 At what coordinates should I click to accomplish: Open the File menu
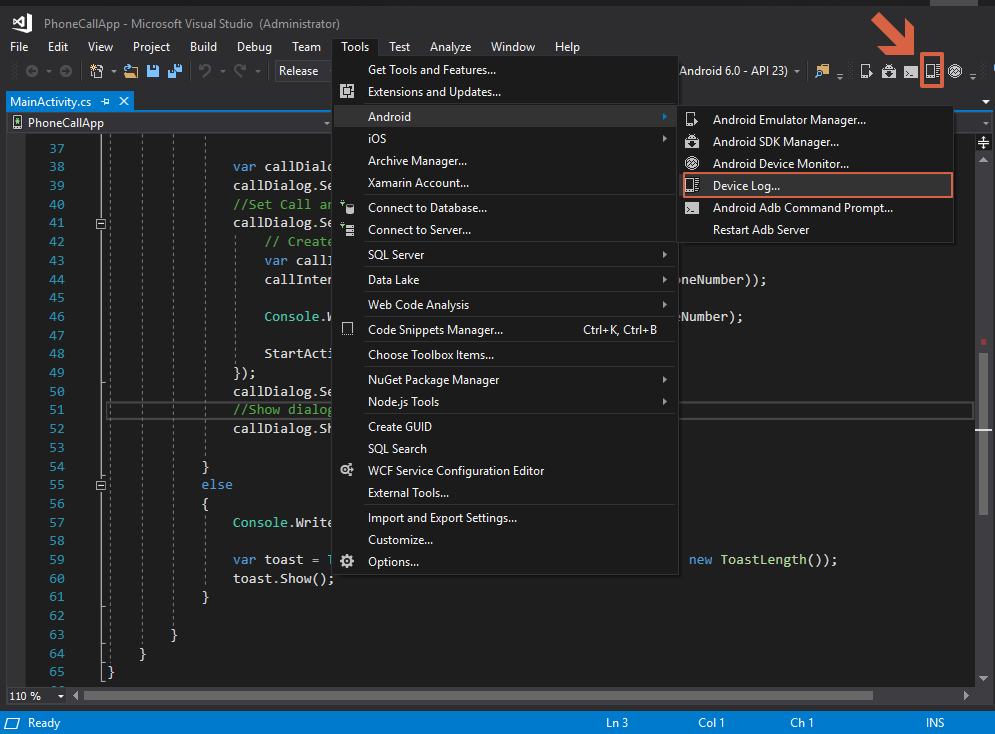point(19,47)
